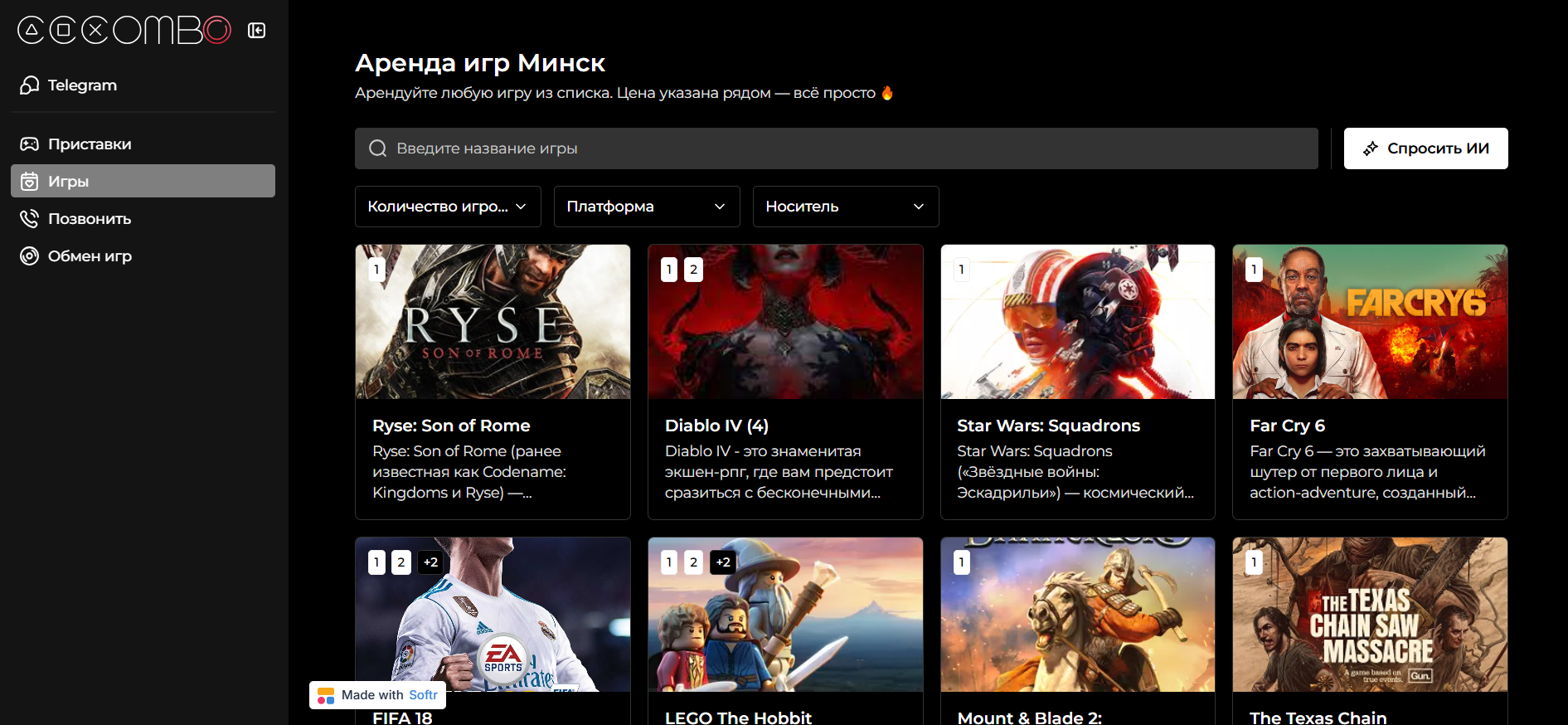
Task: Click the LEGO The Hobbit cover image
Action: [x=785, y=615]
